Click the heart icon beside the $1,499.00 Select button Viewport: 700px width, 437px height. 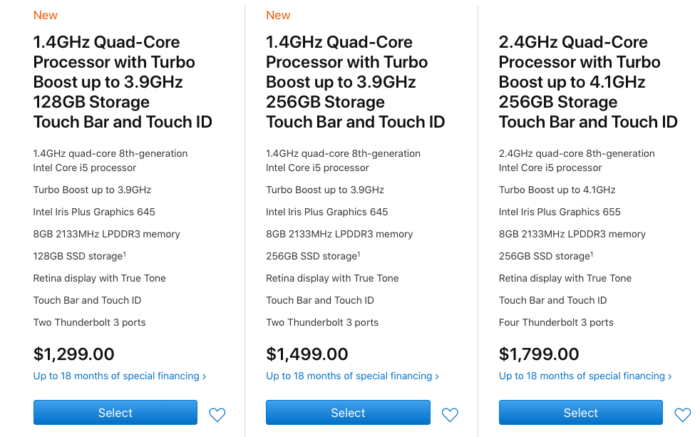pos(450,414)
